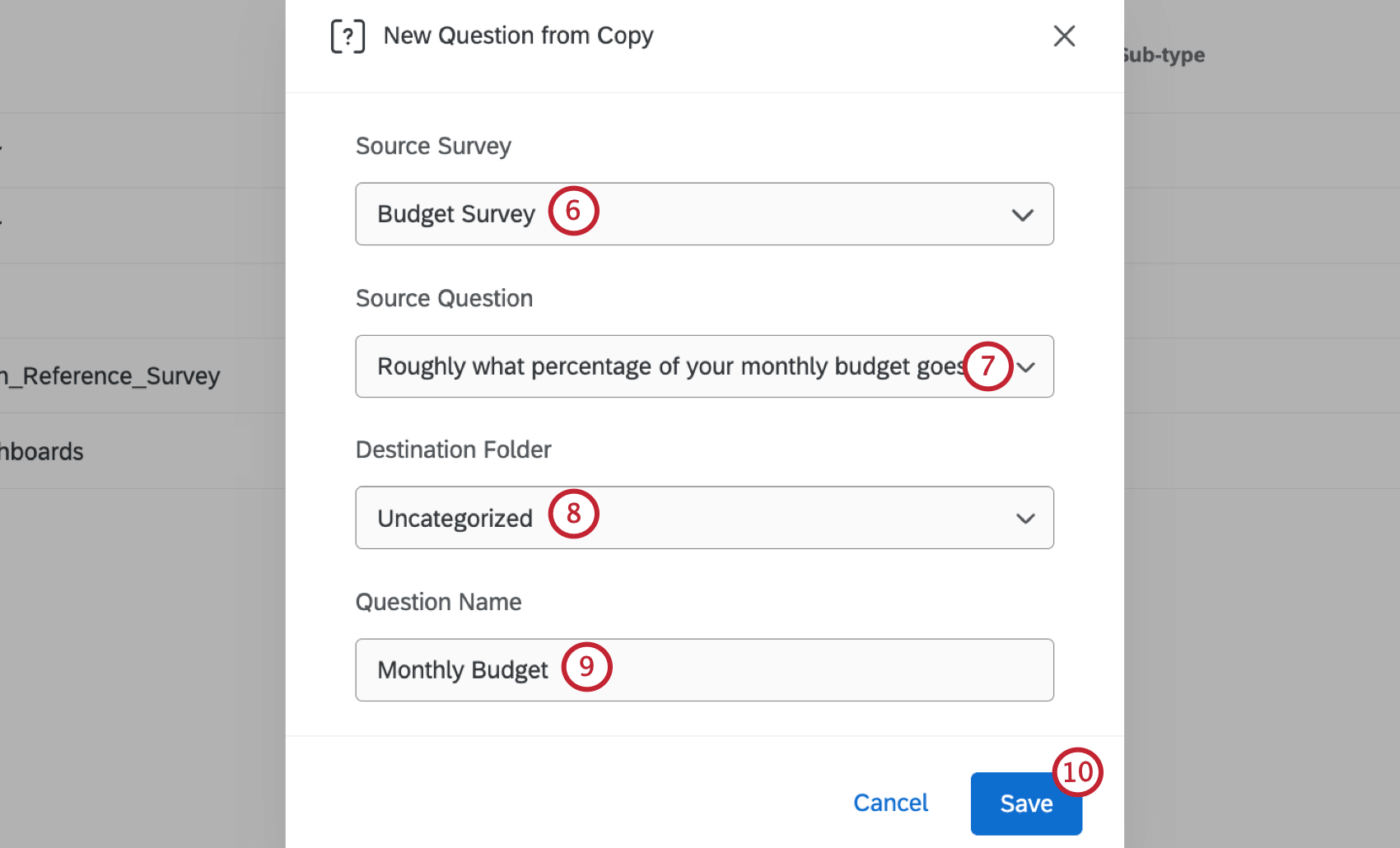Image resolution: width=1400 pixels, height=848 pixels.
Task: Save the new question copy
Action: (x=1025, y=804)
